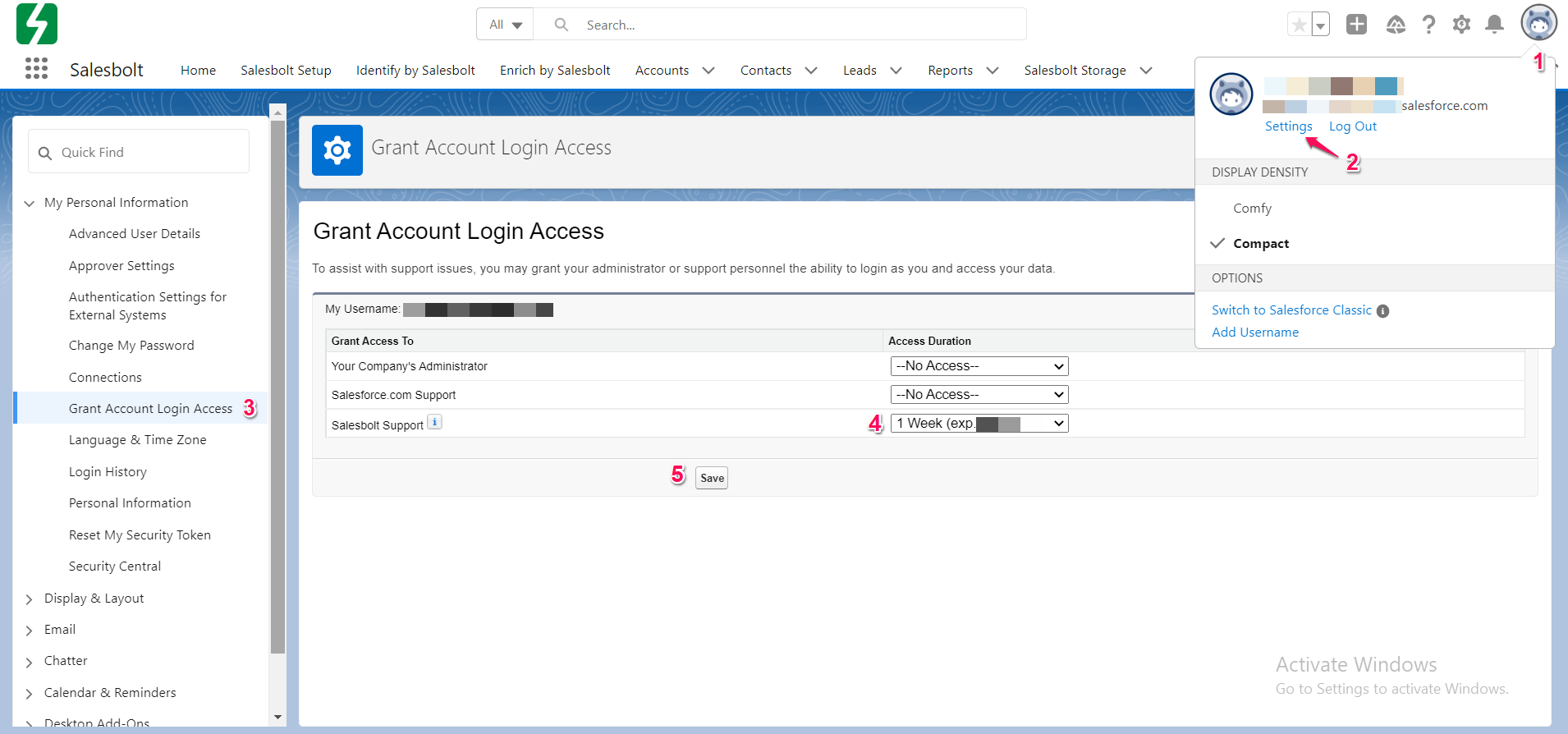This screenshot has width=1568, height=734.
Task: Select Compact display density
Action: coord(1261,244)
